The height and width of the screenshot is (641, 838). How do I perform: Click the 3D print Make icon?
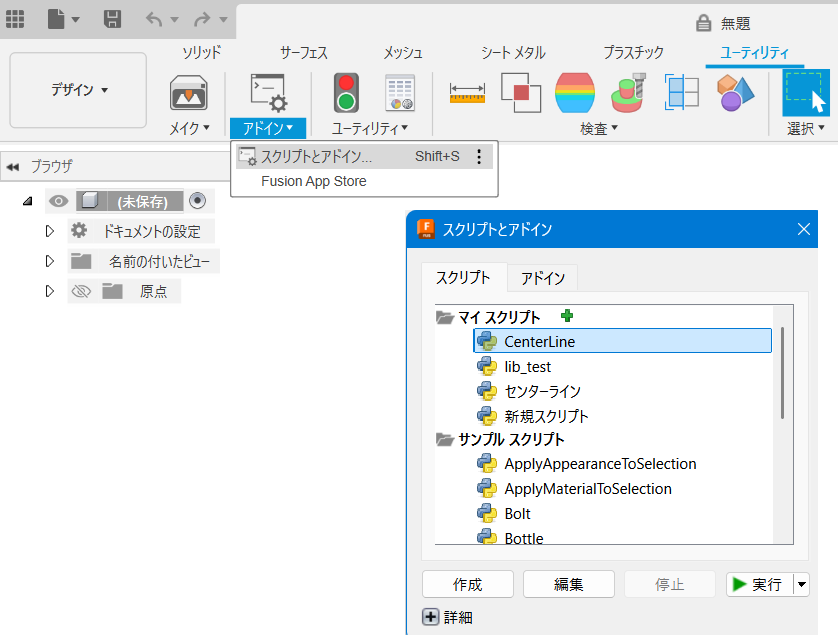click(x=189, y=94)
